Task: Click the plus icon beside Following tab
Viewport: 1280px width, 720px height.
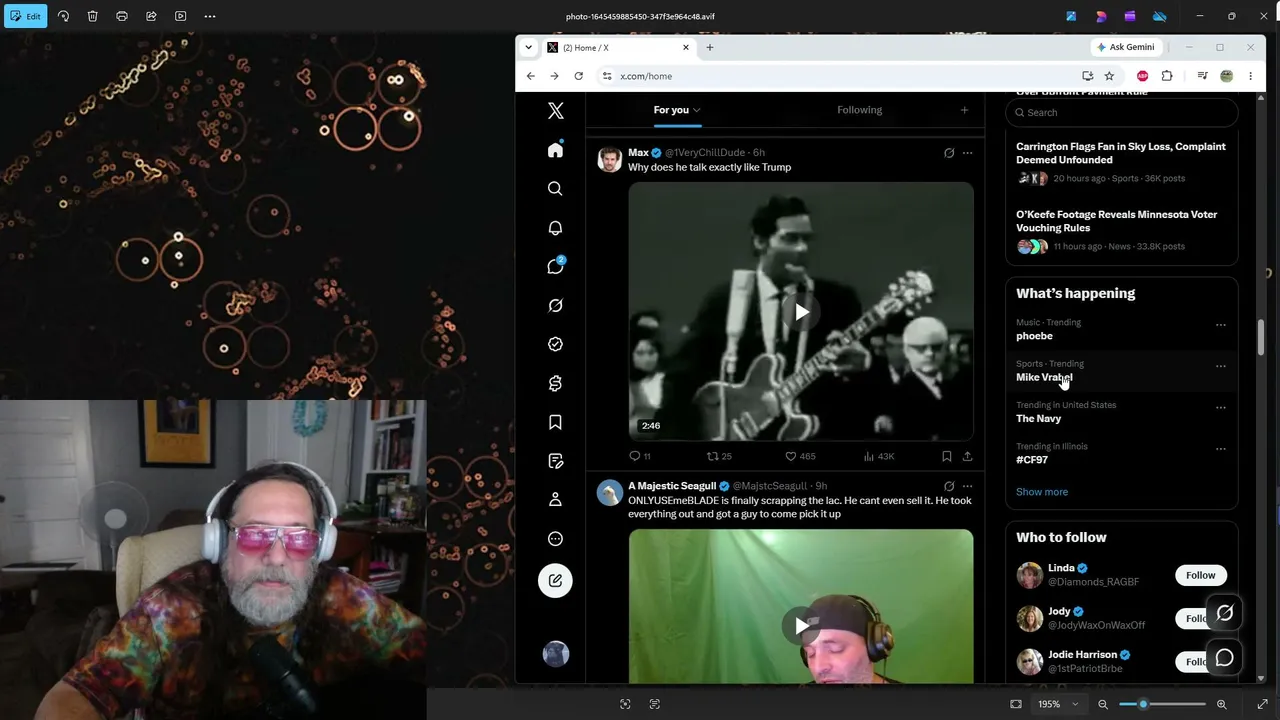Action: [964, 110]
